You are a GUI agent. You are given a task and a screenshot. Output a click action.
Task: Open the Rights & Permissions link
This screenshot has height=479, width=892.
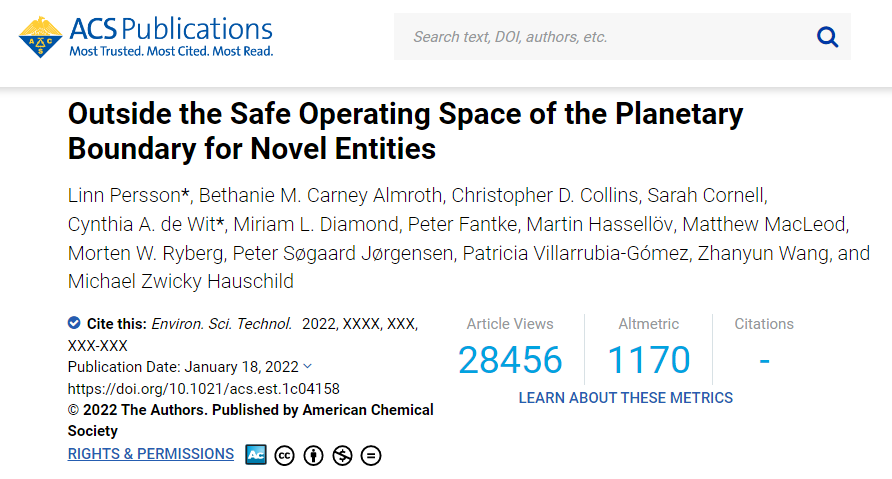click(151, 454)
